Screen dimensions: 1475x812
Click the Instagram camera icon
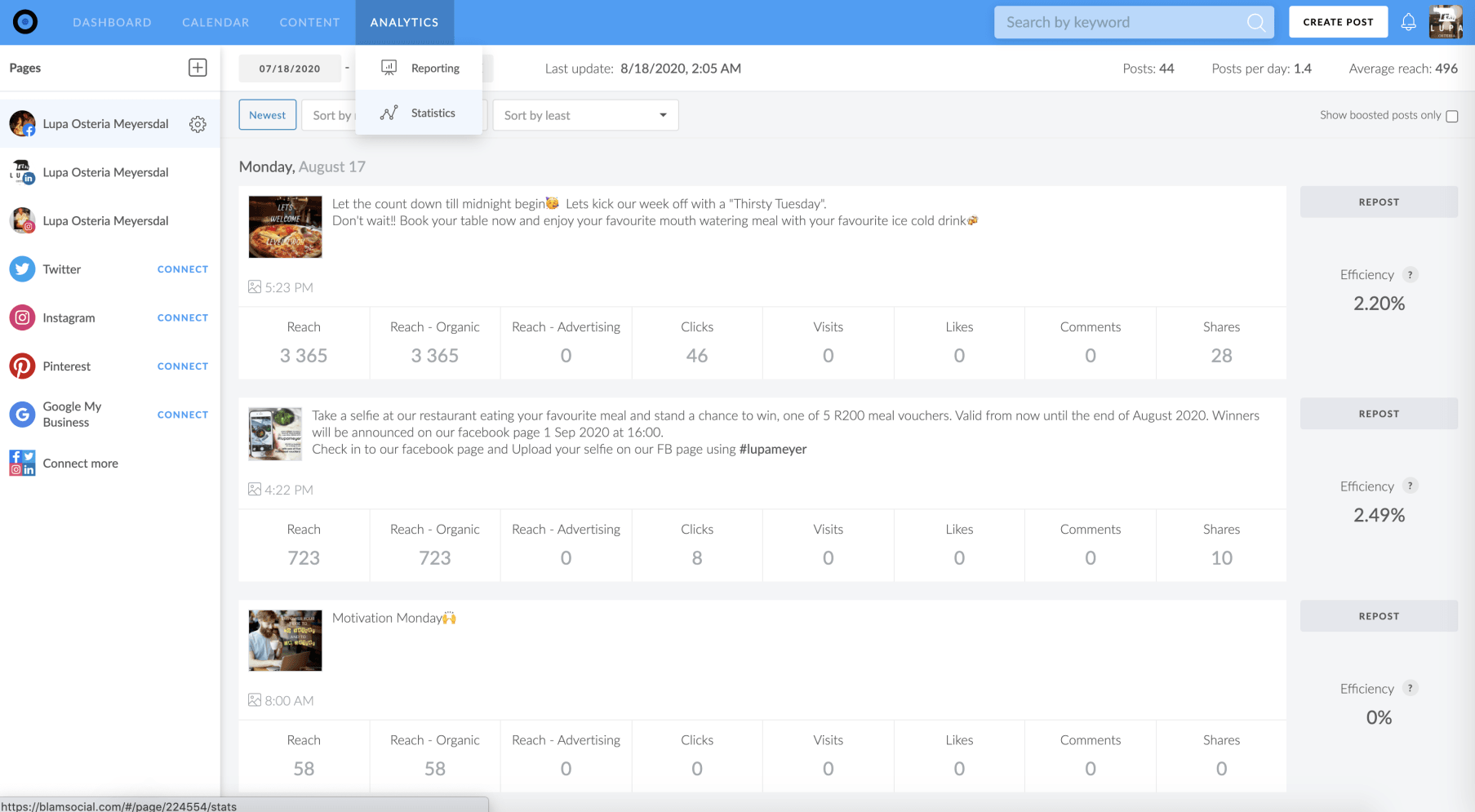click(x=22, y=317)
